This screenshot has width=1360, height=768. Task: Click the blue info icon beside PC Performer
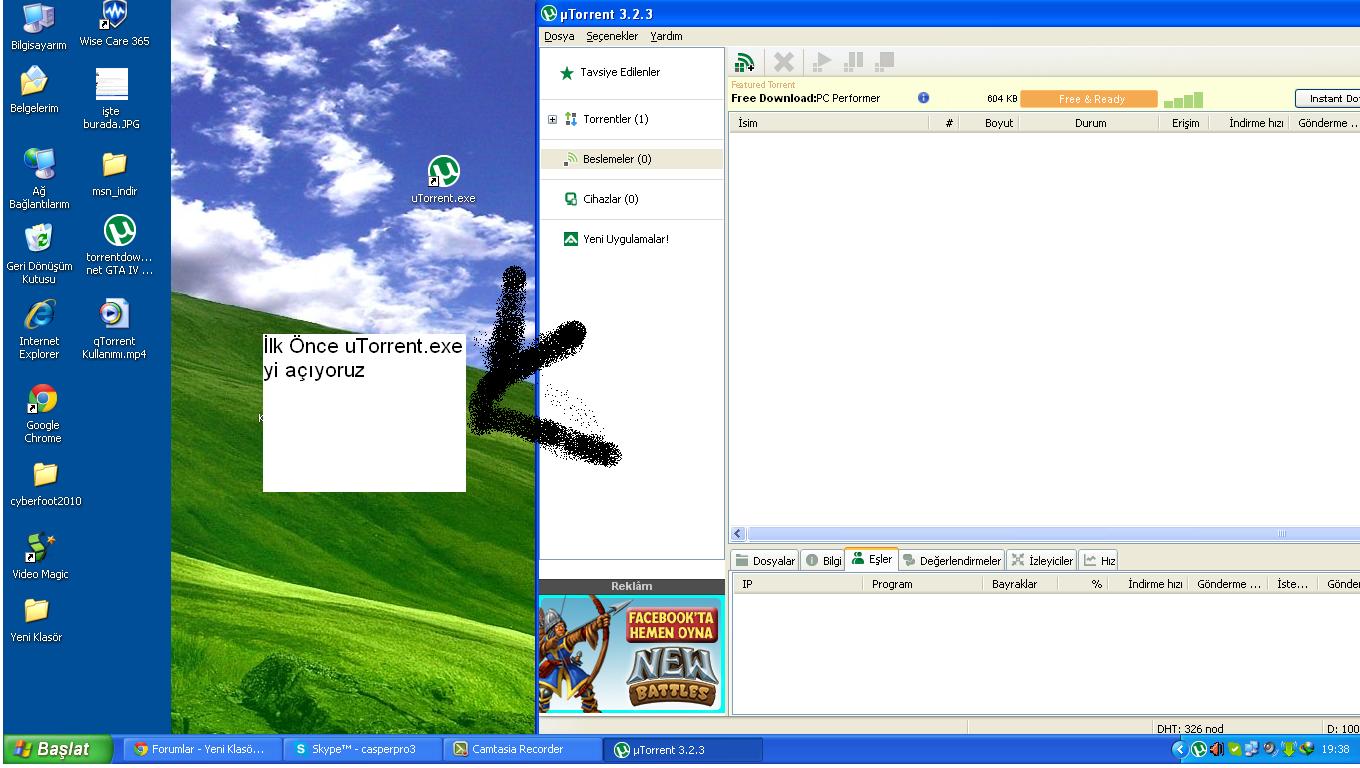coord(923,98)
